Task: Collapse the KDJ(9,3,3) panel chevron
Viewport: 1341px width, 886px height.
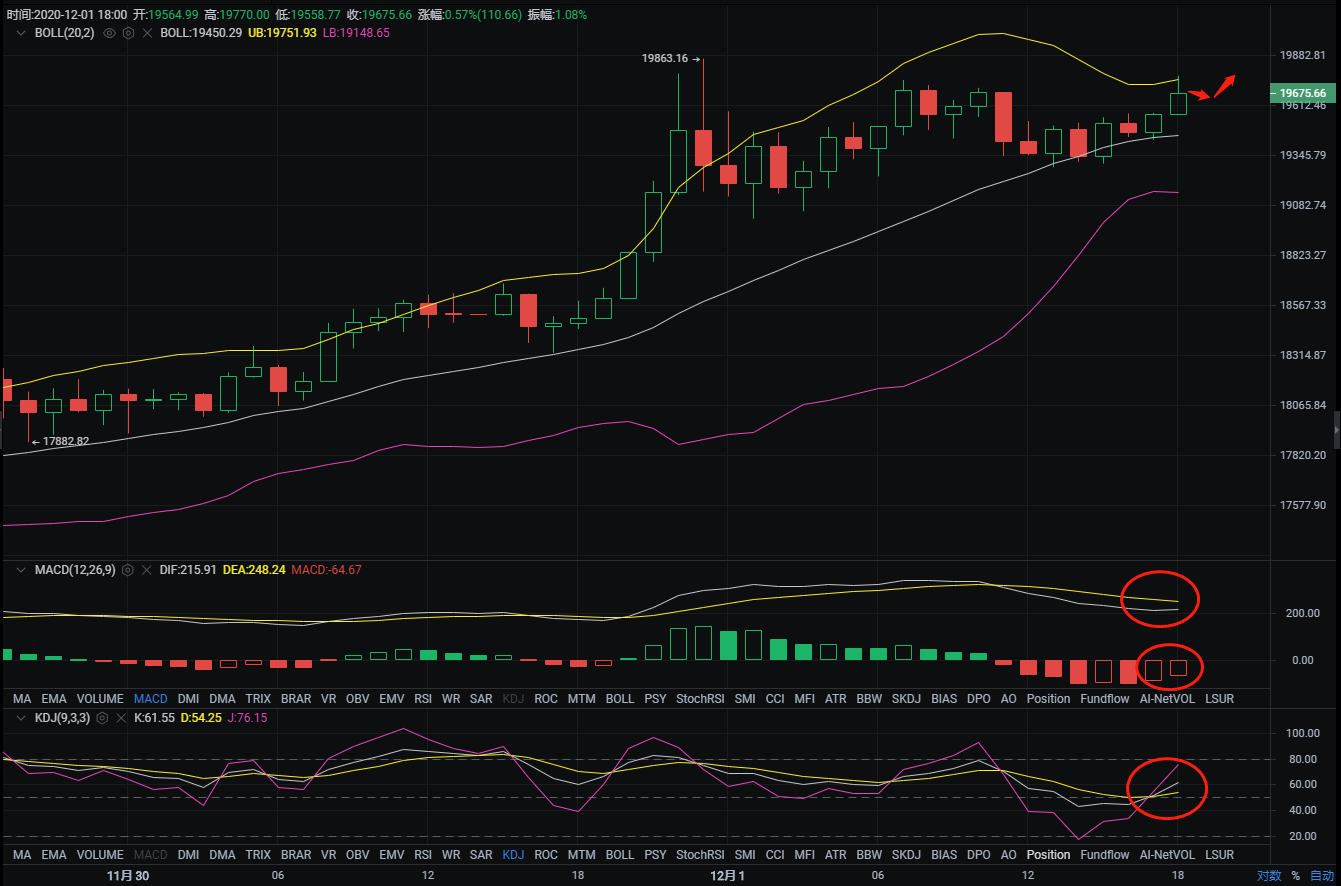Action: [x=19, y=718]
